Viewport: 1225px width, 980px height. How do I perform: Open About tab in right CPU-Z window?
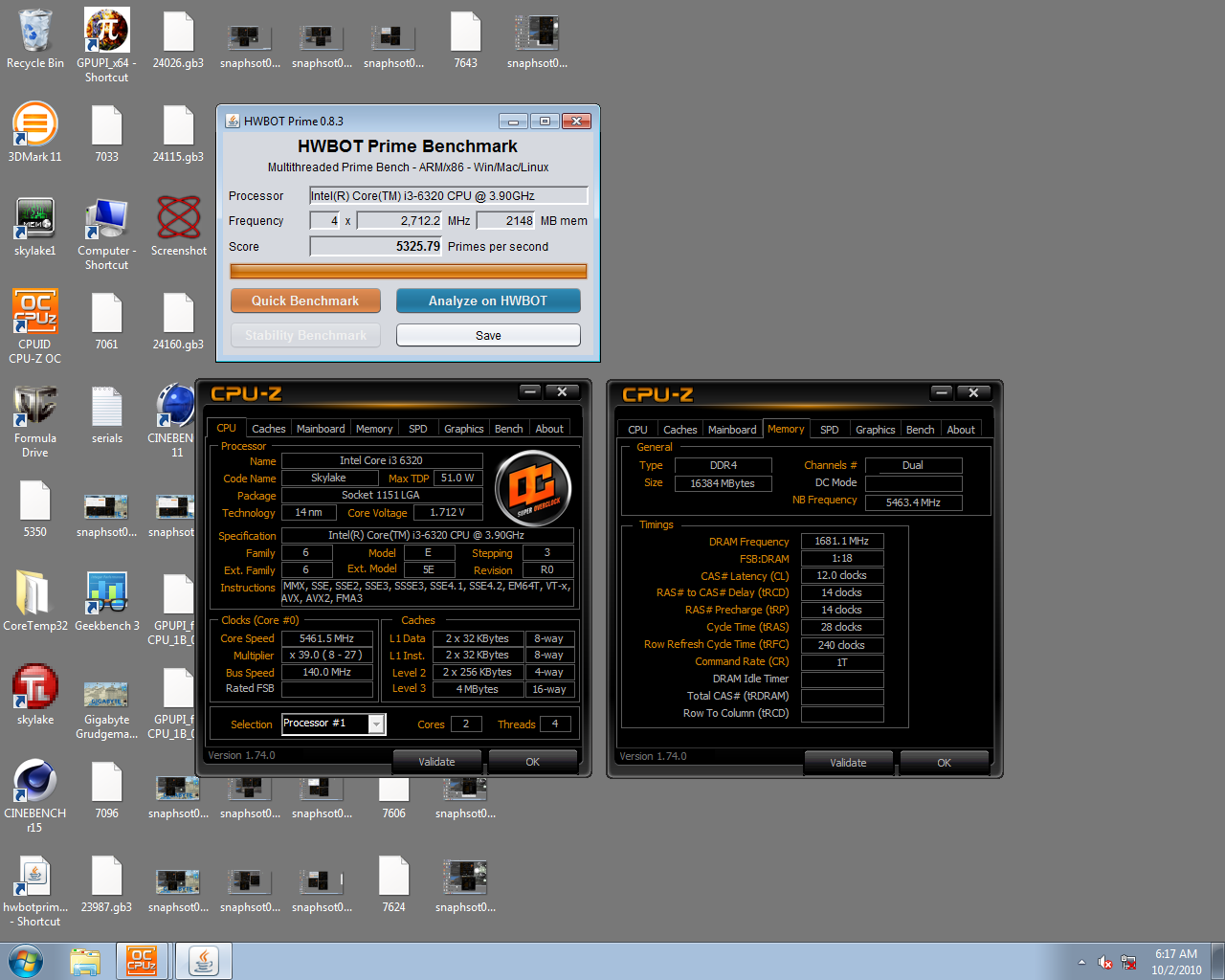pyautogui.click(x=961, y=430)
